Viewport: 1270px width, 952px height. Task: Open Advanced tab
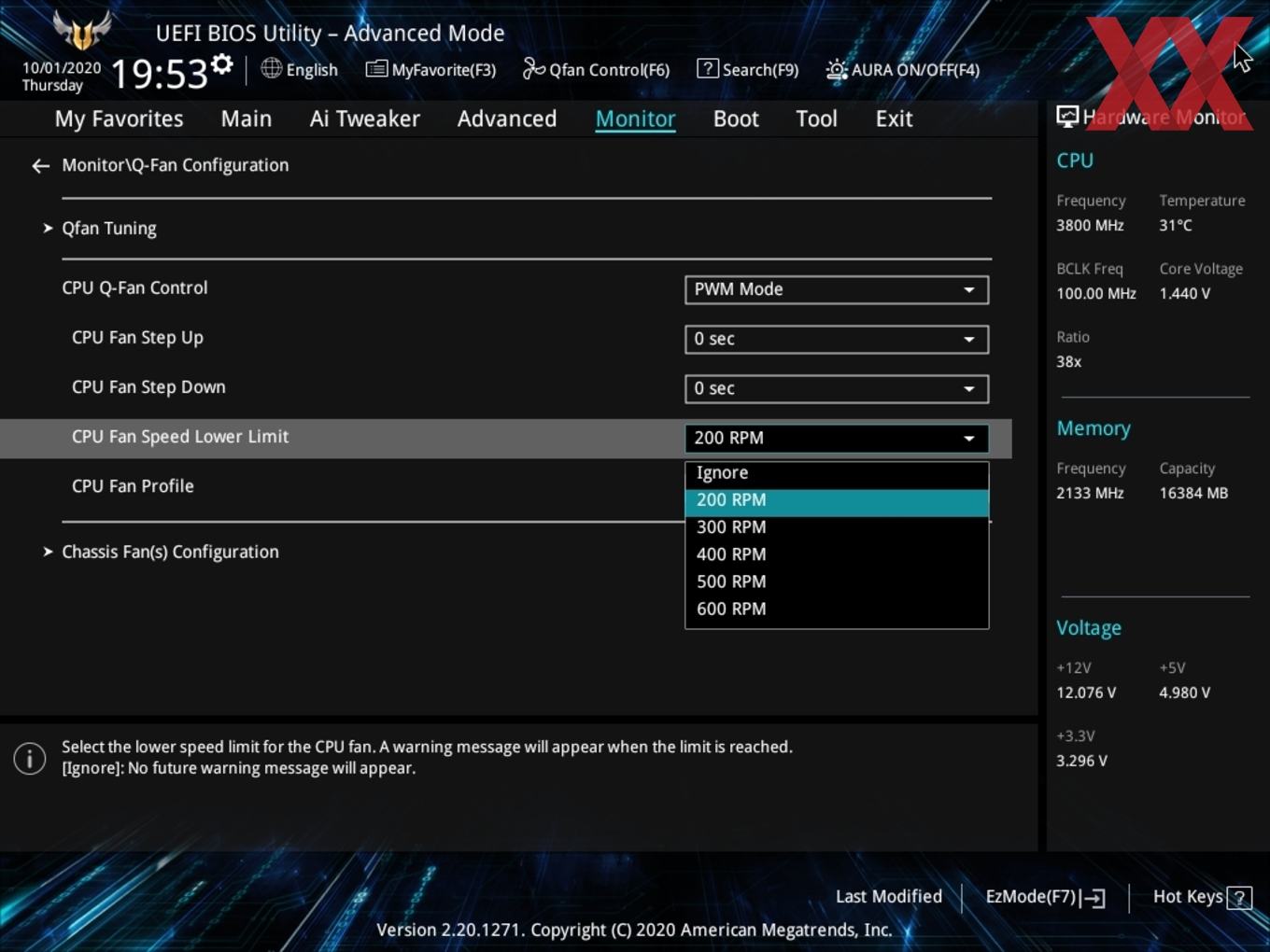click(507, 119)
